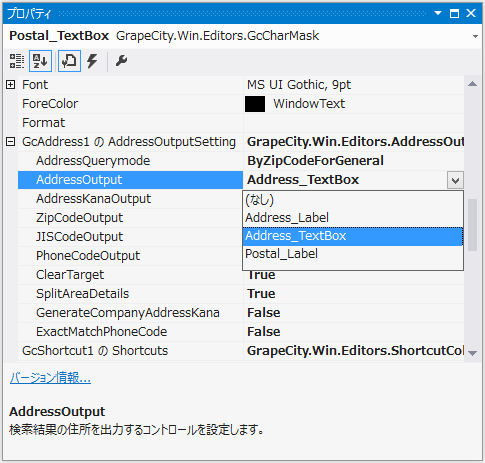485x463 pixels.
Task: Click the scroll up arrow of property grid
Action: pos(472,84)
